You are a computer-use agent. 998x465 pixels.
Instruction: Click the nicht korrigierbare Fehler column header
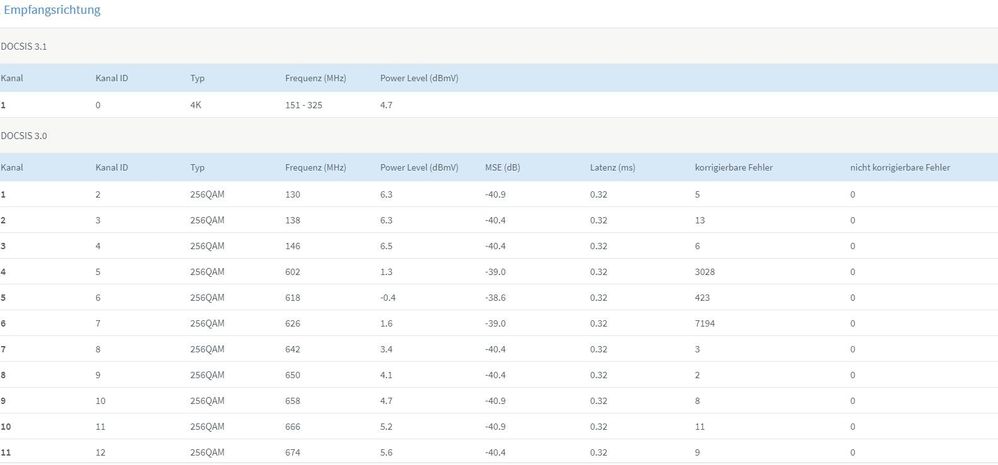[x=900, y=168]
